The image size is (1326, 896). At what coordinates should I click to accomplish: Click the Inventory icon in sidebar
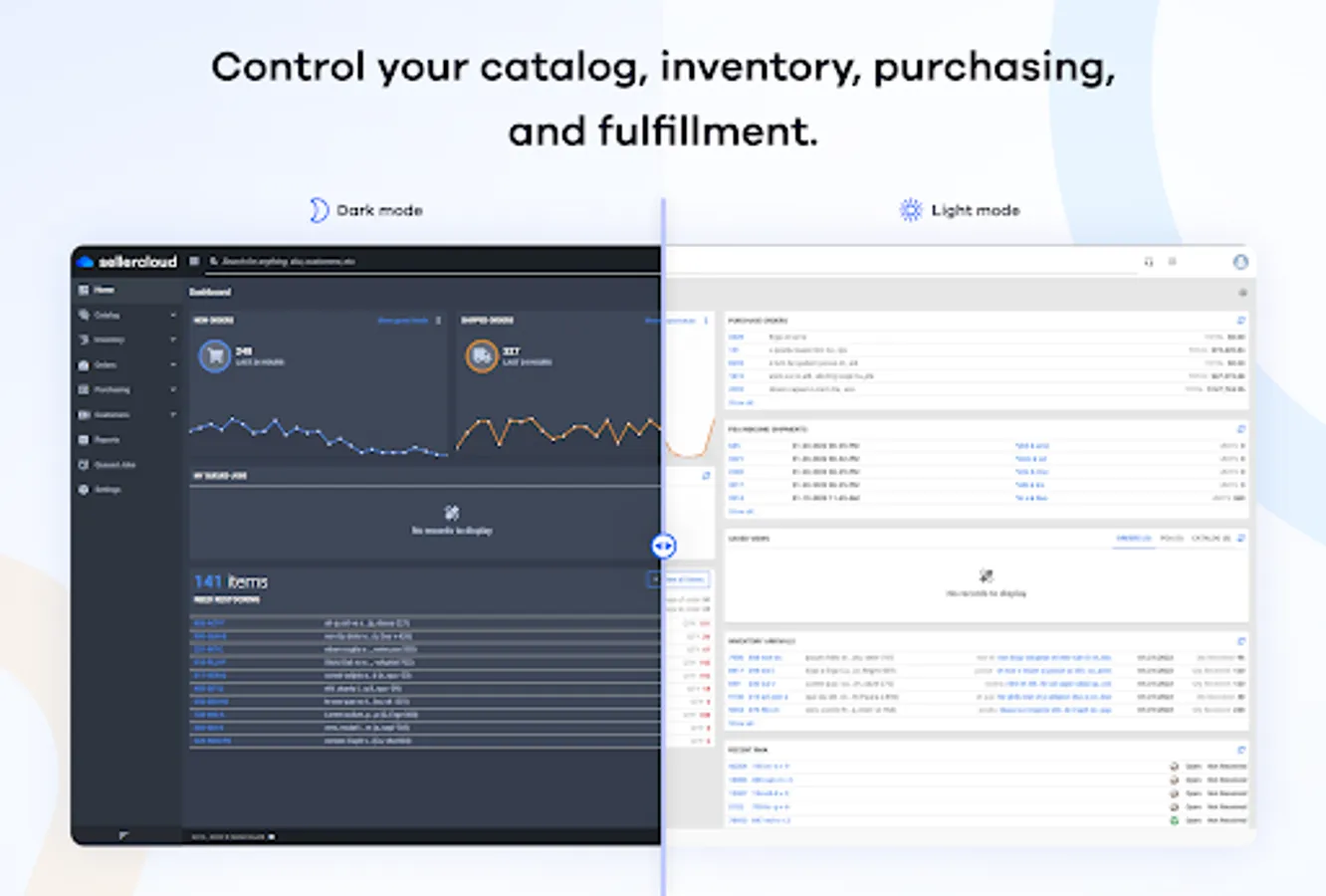point(84,339)
